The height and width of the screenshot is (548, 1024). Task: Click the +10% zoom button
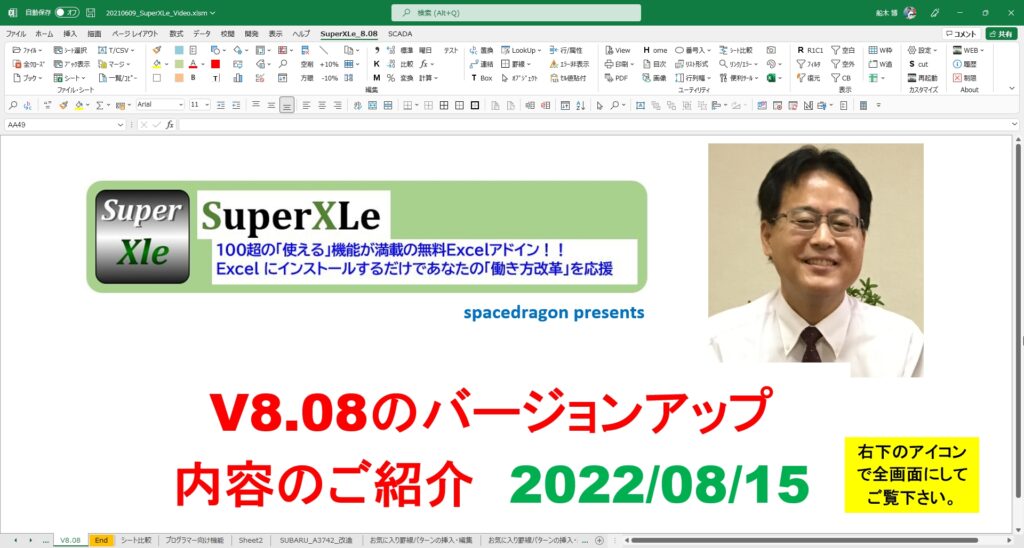(x=329, y=64)
